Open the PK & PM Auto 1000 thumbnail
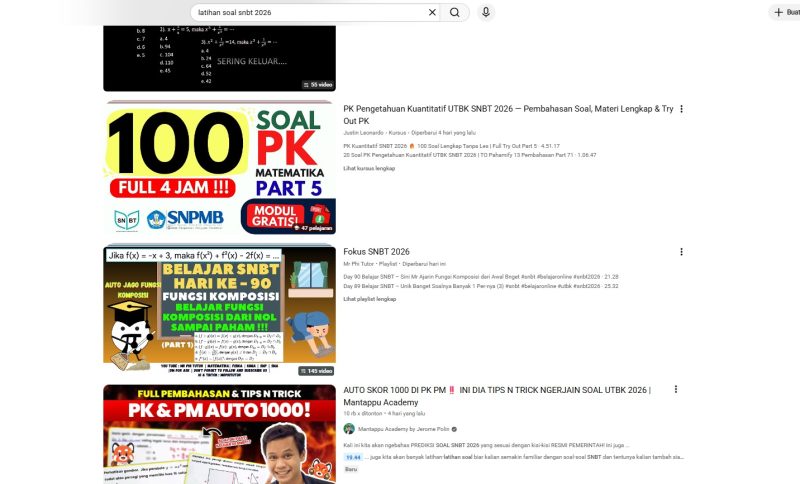Screen dimensions: 800x484 (219, 434)
